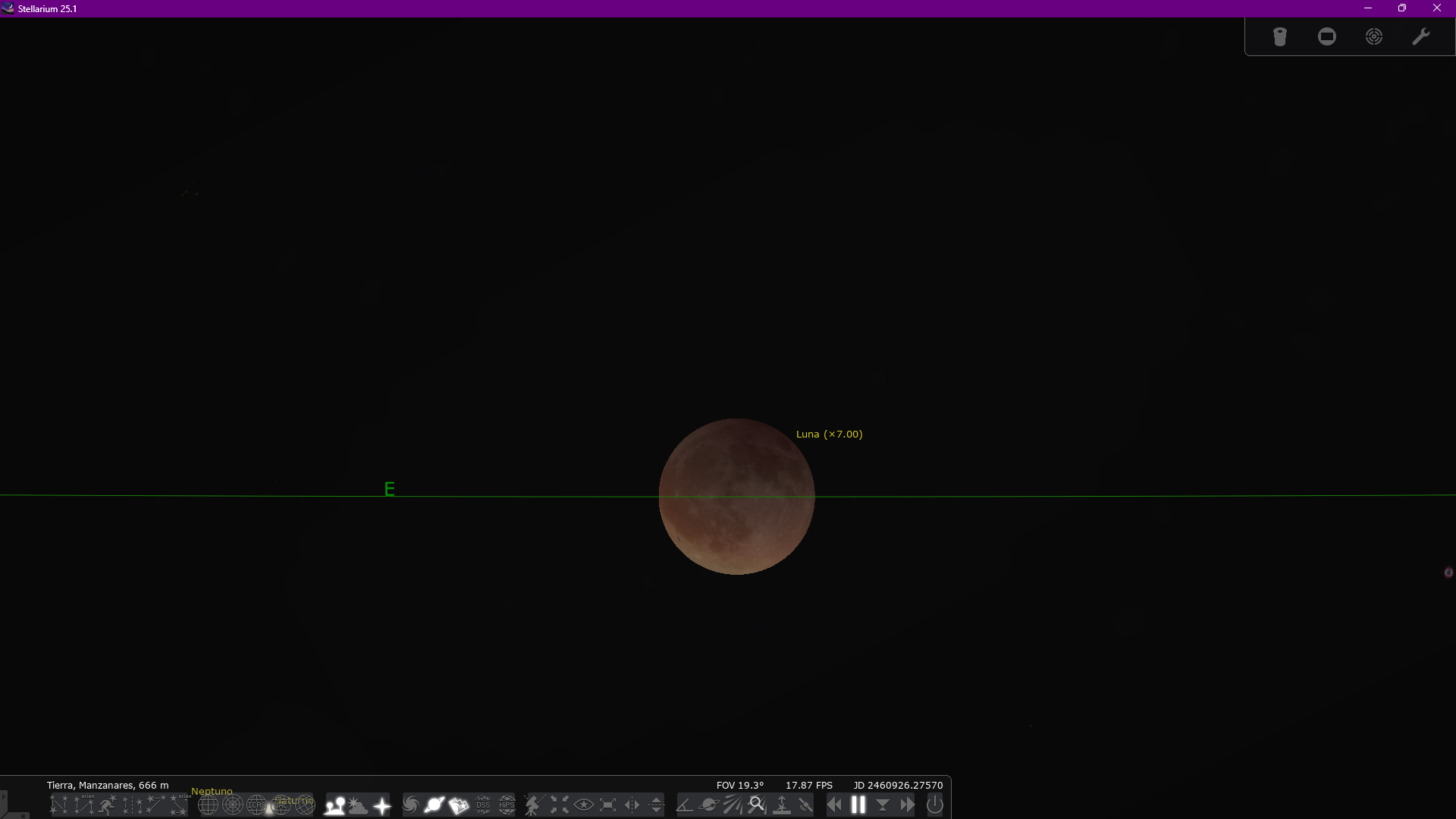The width and height of the screenshot is (1456, 819).
Task: Toggle planet labels icon
Action: click(435, 805)
